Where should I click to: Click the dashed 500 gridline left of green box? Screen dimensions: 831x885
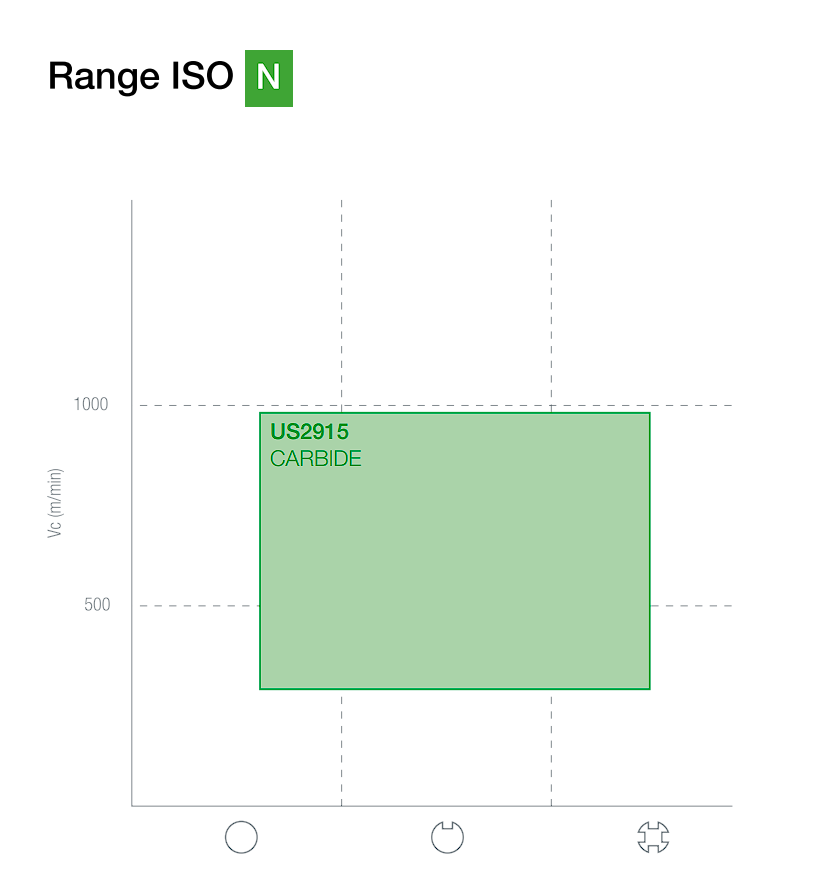(x=199, y=606)
